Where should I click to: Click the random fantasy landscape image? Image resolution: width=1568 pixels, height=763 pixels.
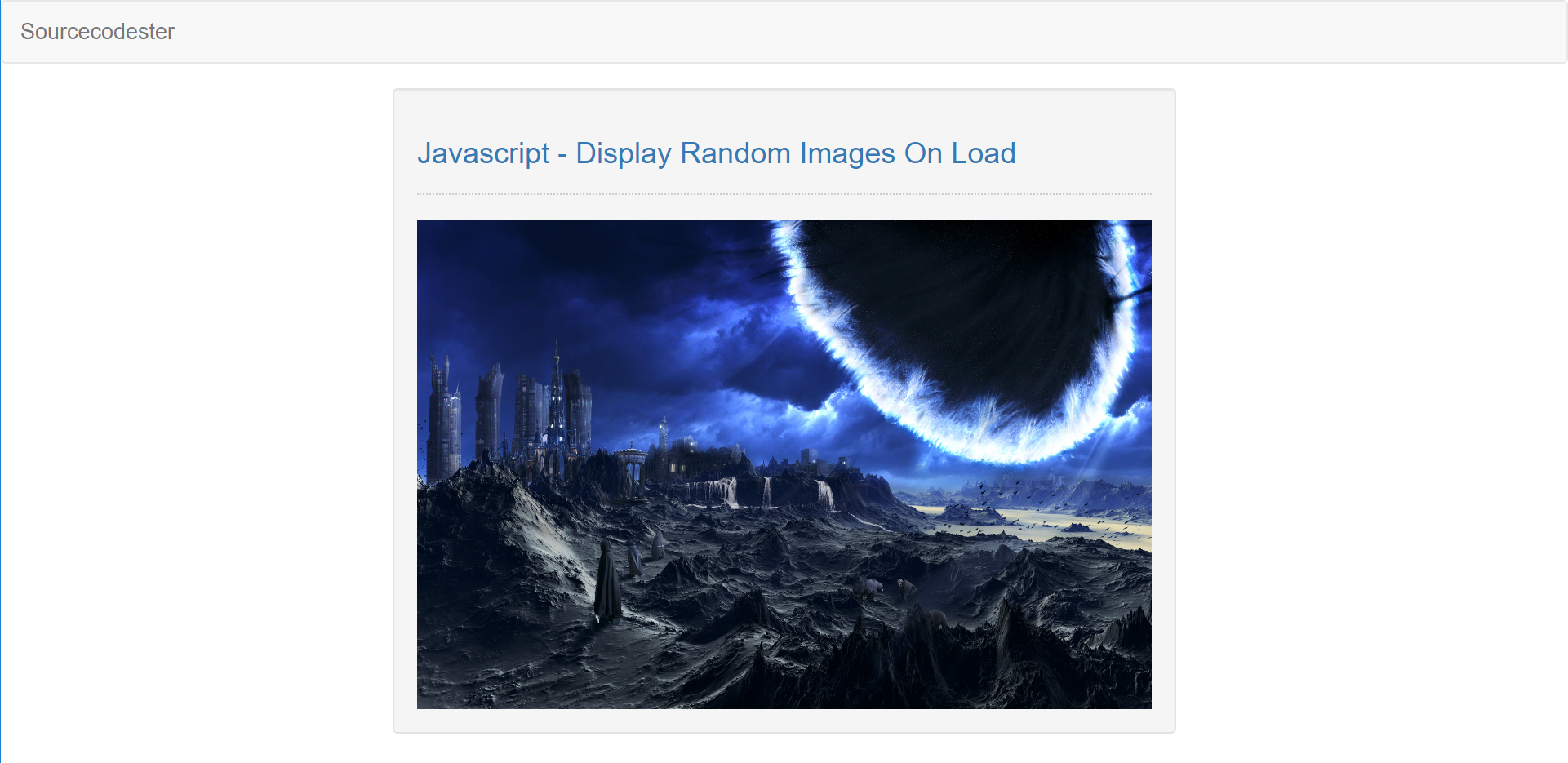[784, 464]
